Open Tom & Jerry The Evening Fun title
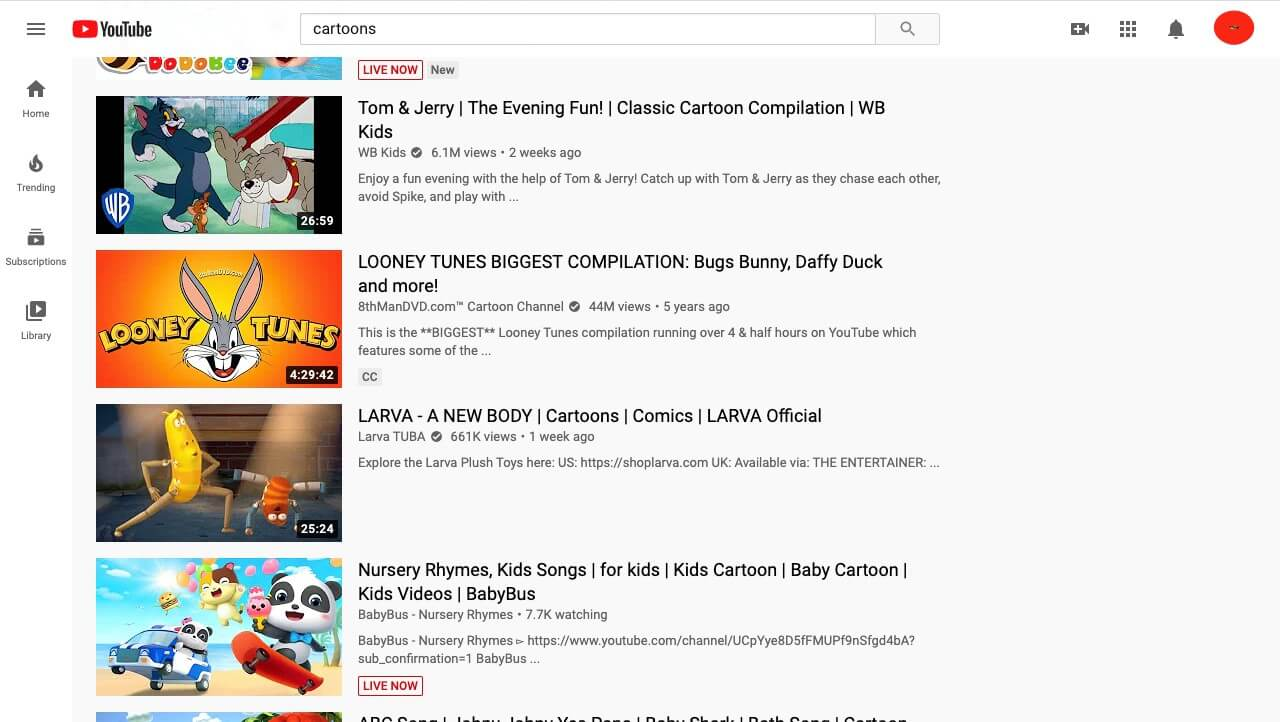This screenshot has height=722, width=1280. pyautogui.click(x=622, y=120)
